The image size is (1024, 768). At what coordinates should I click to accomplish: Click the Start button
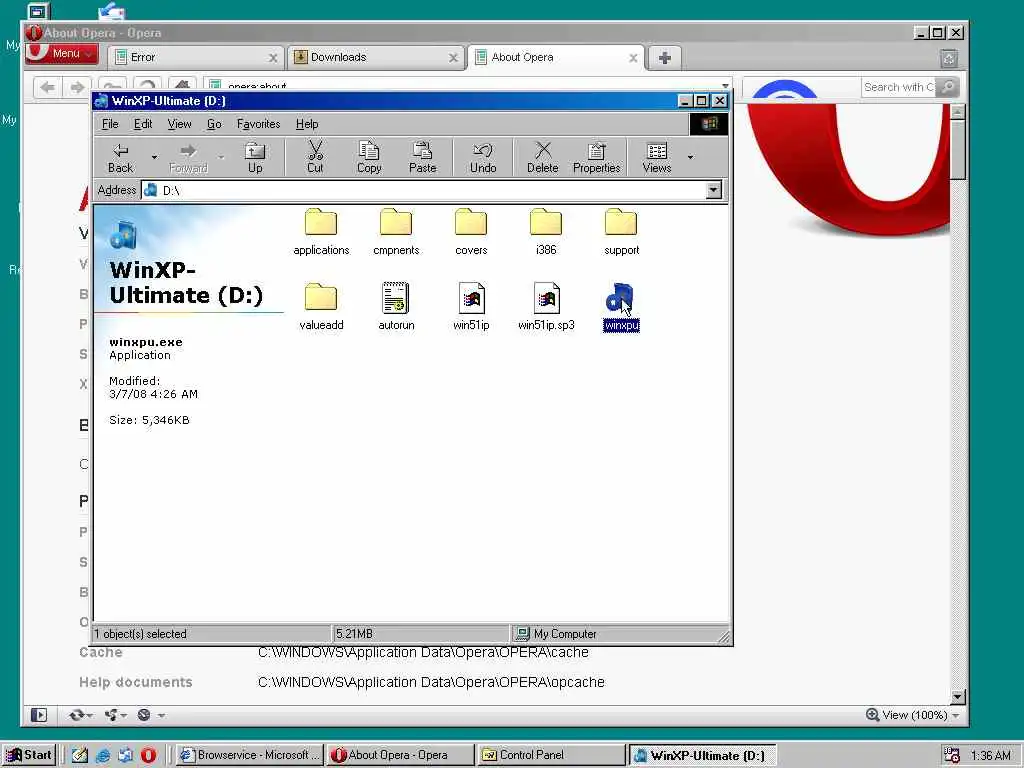29,755
